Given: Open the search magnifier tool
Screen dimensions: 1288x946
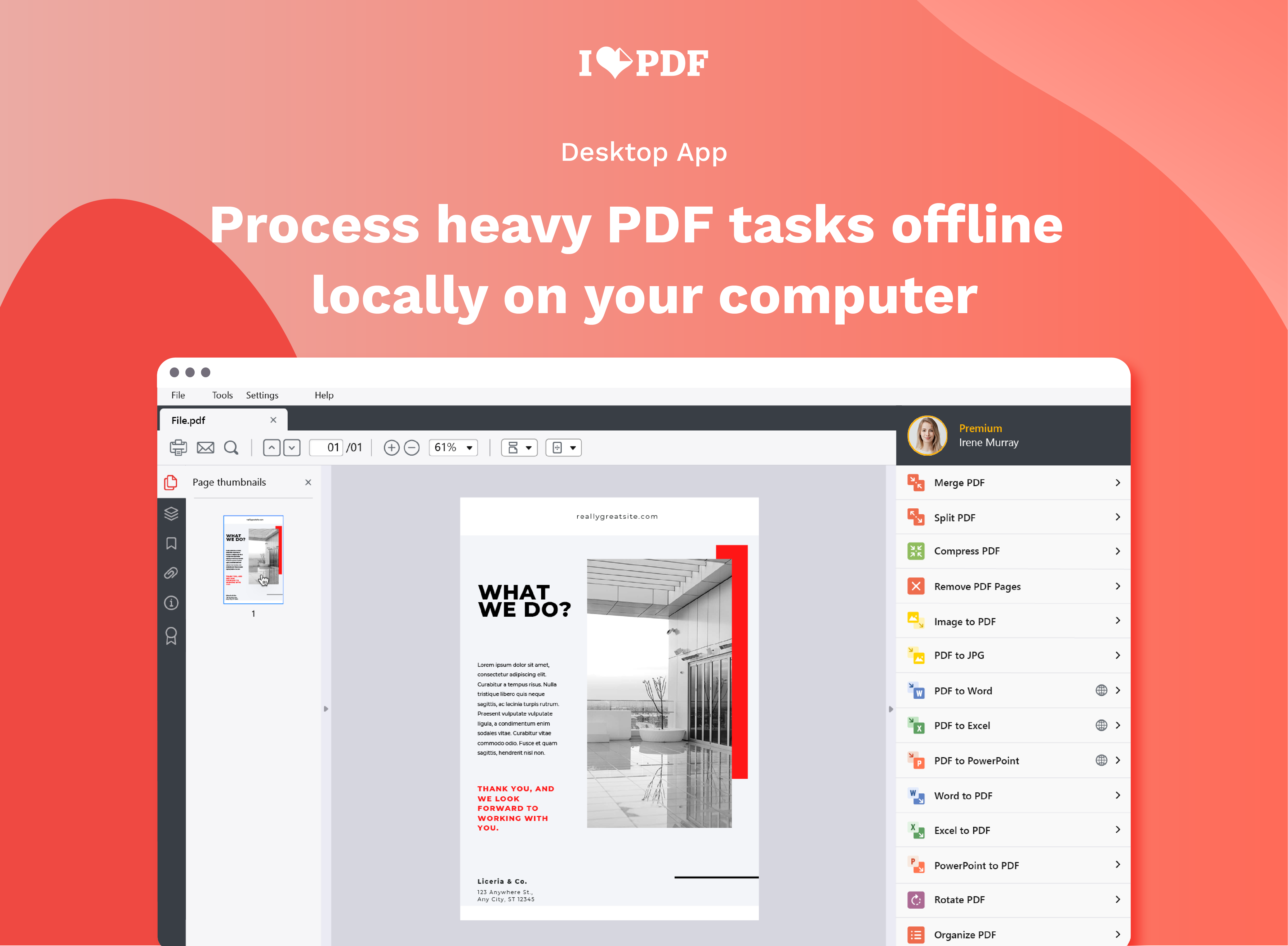Looking at the screenshot, I should click(231, 447).
